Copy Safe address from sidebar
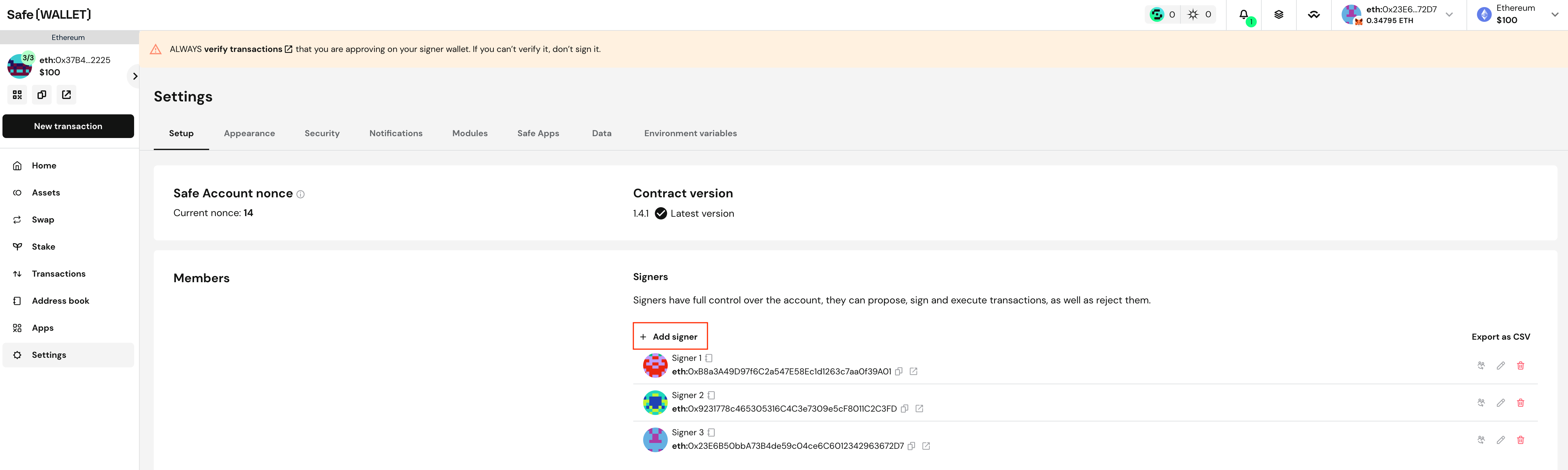 tap(42, 95)
